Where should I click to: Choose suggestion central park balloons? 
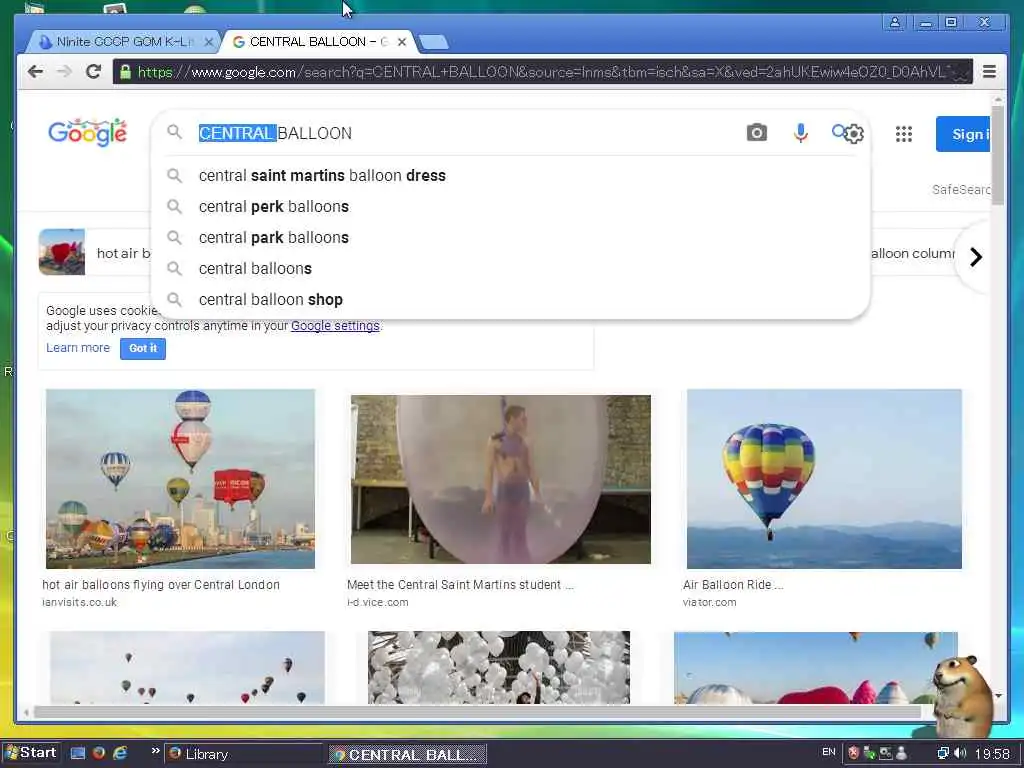point(511,238)
